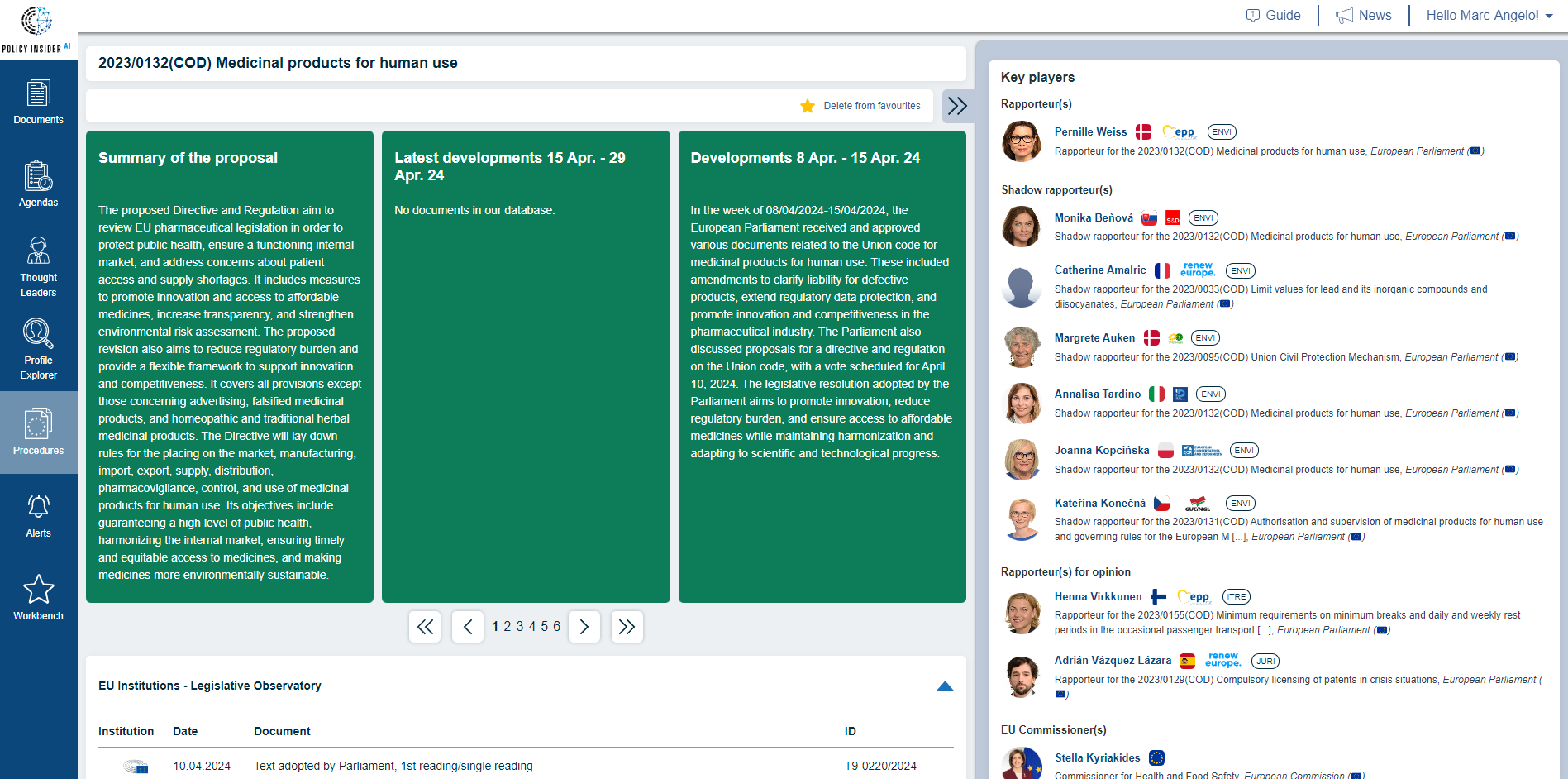
Task: Open the Workbench star section
Action: click(x=38, y=597)
